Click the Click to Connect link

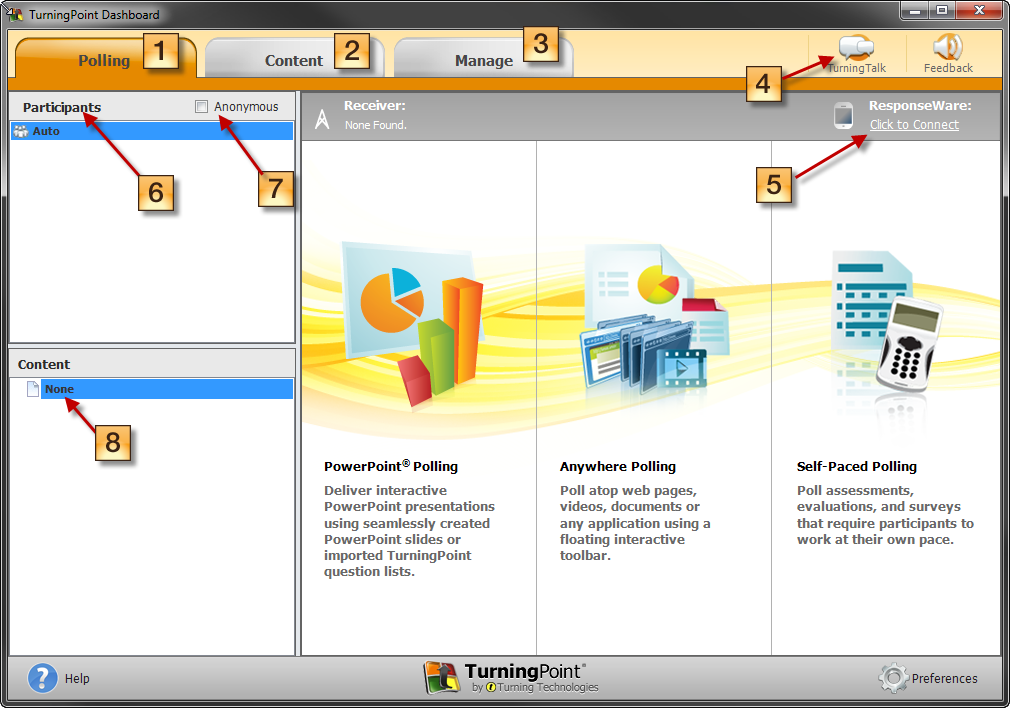914,125
